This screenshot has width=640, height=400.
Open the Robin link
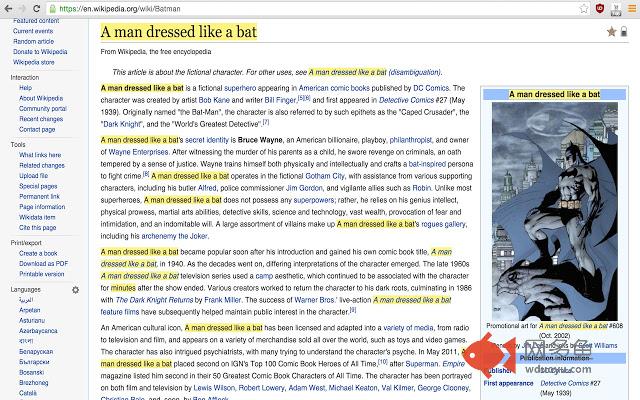tap(422, 188)
